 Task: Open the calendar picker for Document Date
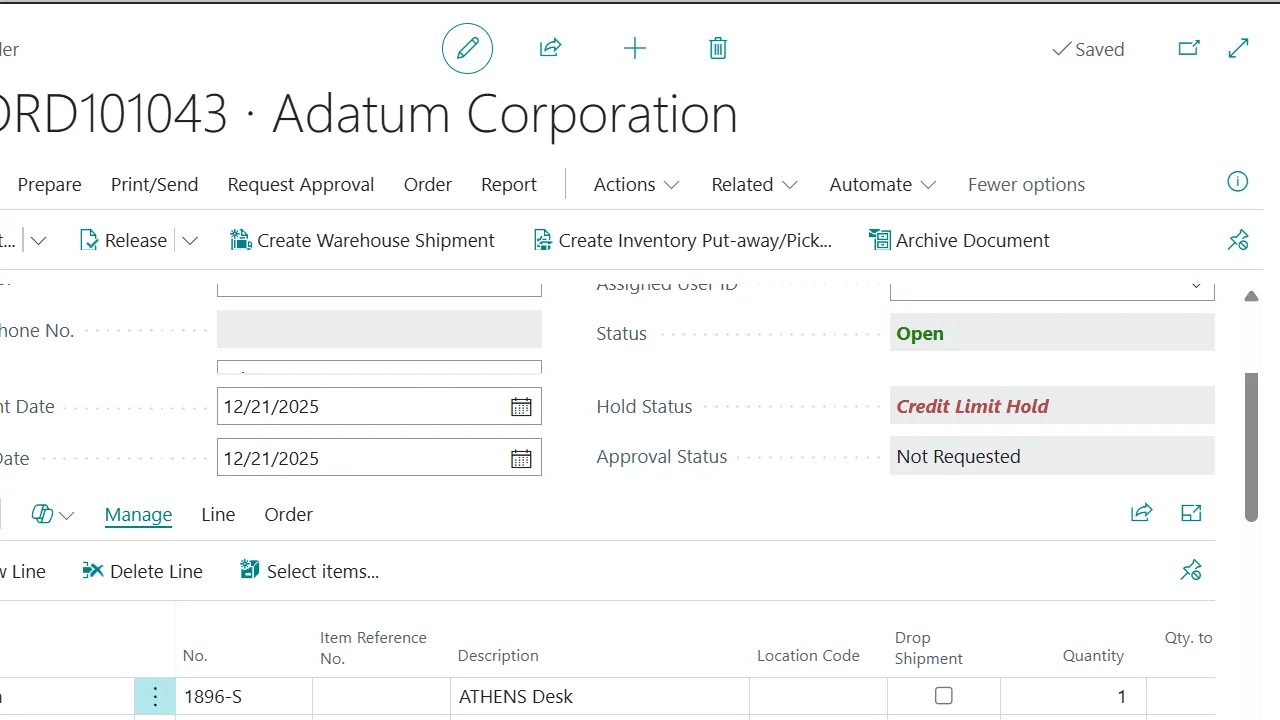pyautogui.click(x=521, y=407)
